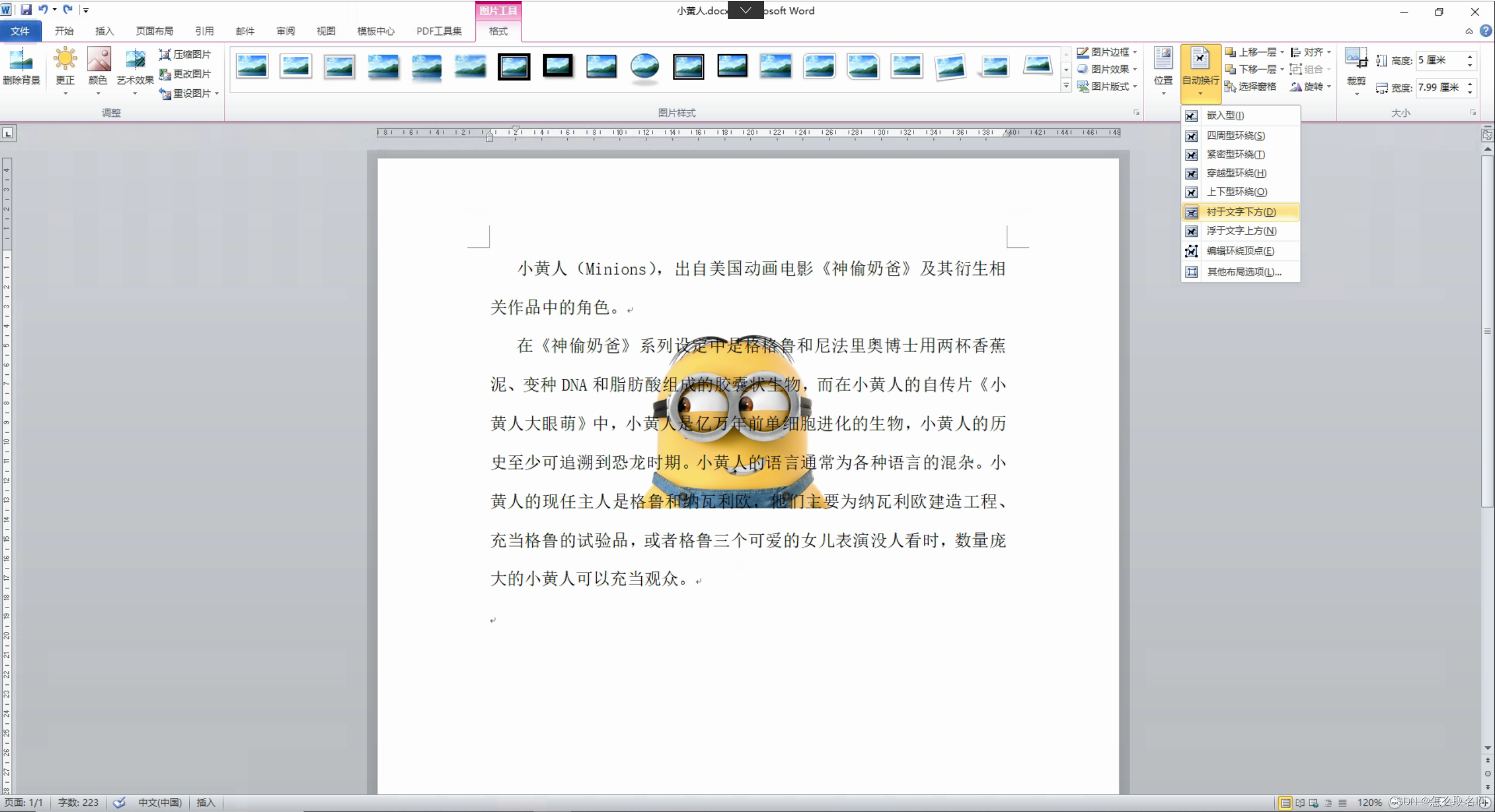Image resolution: width=1495 pixels, height=812 pixels.
Task: Select In Front of Text (浮于文字上方)
Action: click(1241, 231)
